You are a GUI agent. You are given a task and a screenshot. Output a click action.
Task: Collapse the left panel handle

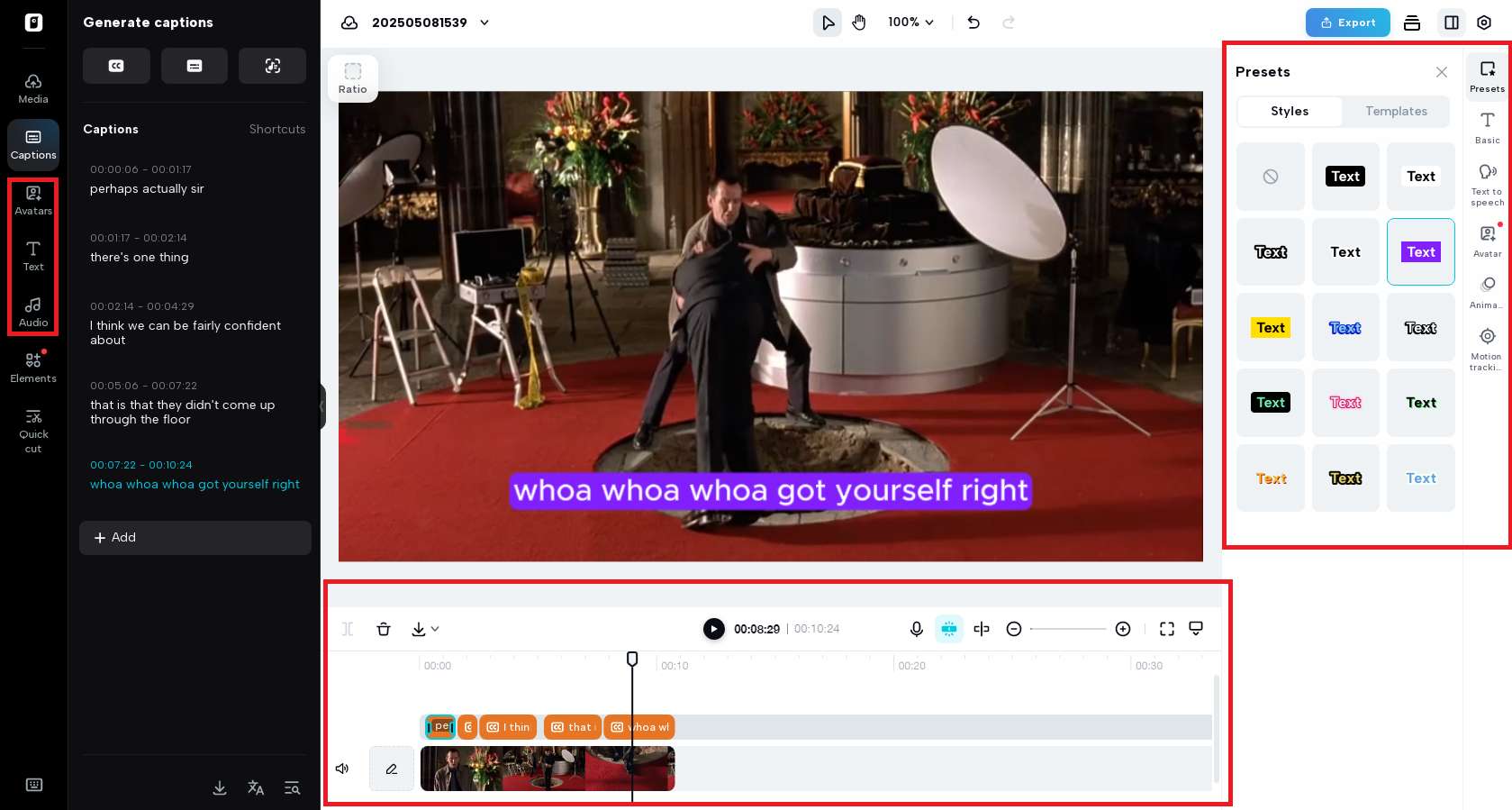(322, 405)
